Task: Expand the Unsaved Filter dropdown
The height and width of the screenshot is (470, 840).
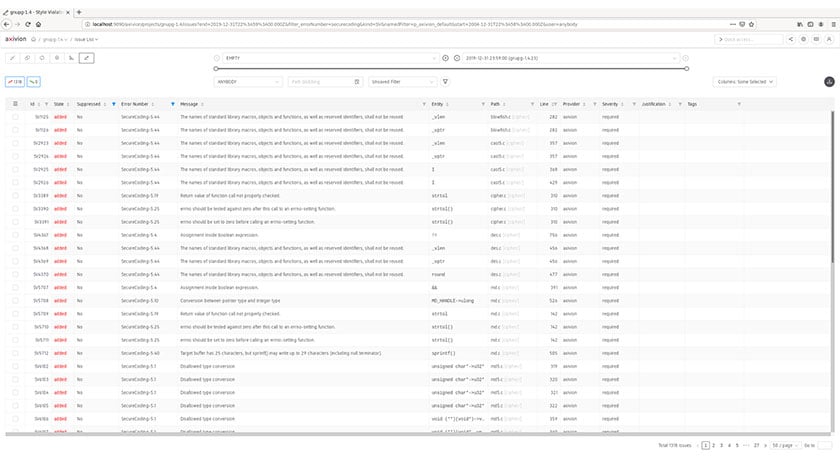Action: [x=402, y=82]
